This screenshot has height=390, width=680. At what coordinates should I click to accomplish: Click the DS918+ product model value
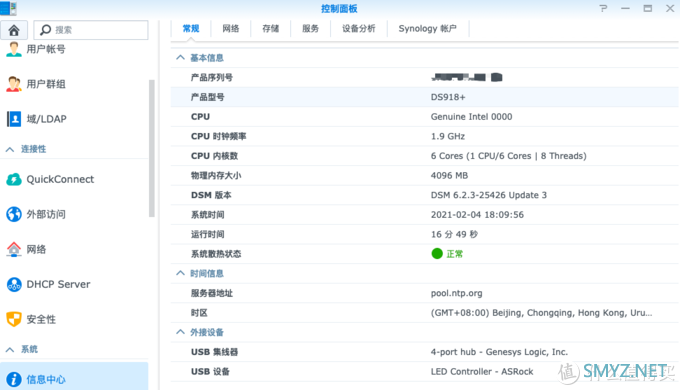pyautogui.click(x=448, y=97)
